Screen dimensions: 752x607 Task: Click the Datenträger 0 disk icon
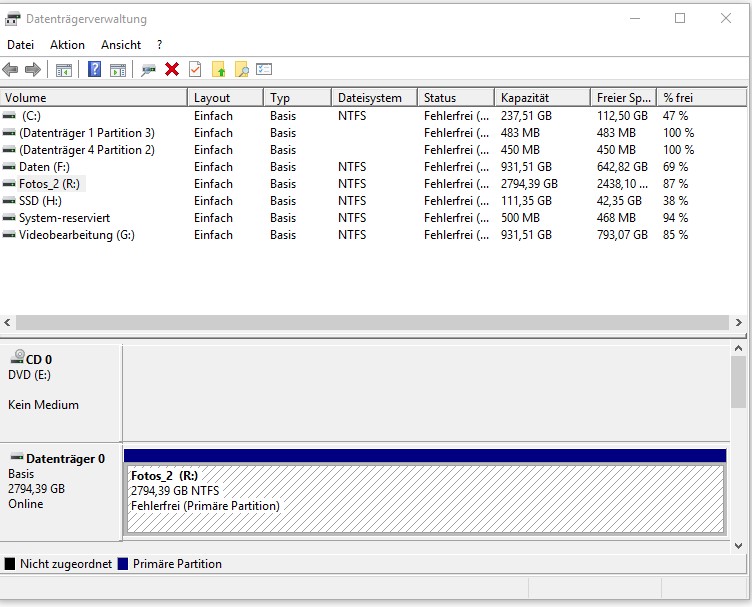coord(17,457)
